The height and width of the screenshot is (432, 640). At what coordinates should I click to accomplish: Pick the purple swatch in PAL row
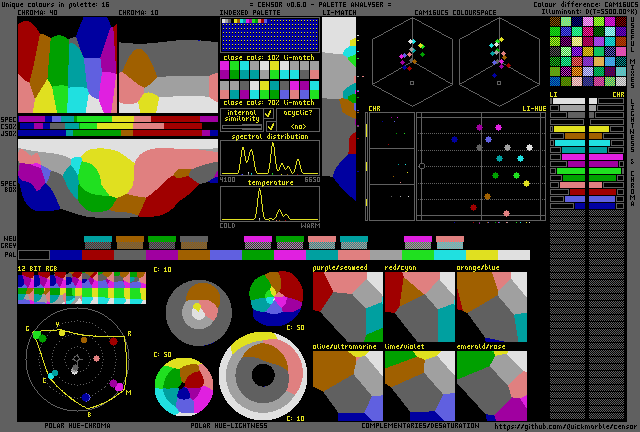point(162,255)
